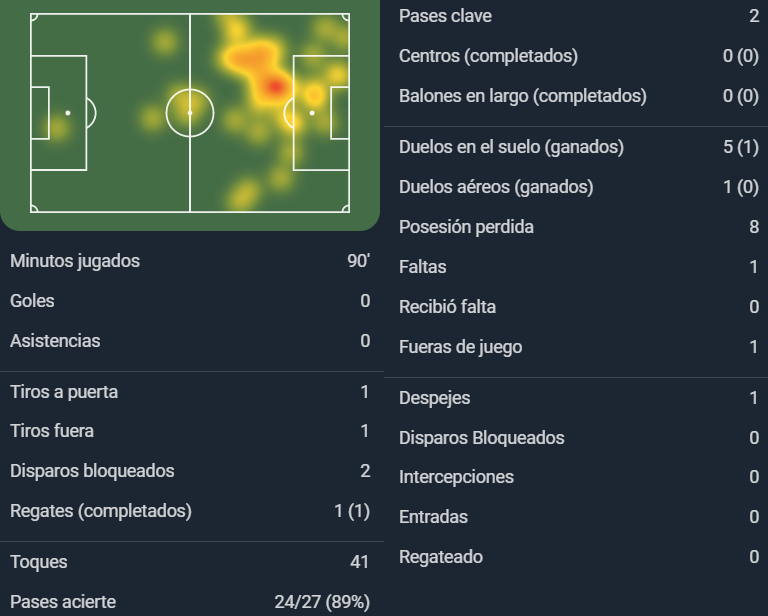The height and width of the screenshot is (616, 768).
Task: Select the Minutos jugados stat row
Action: pyautogui.click(x=190, y=261)
